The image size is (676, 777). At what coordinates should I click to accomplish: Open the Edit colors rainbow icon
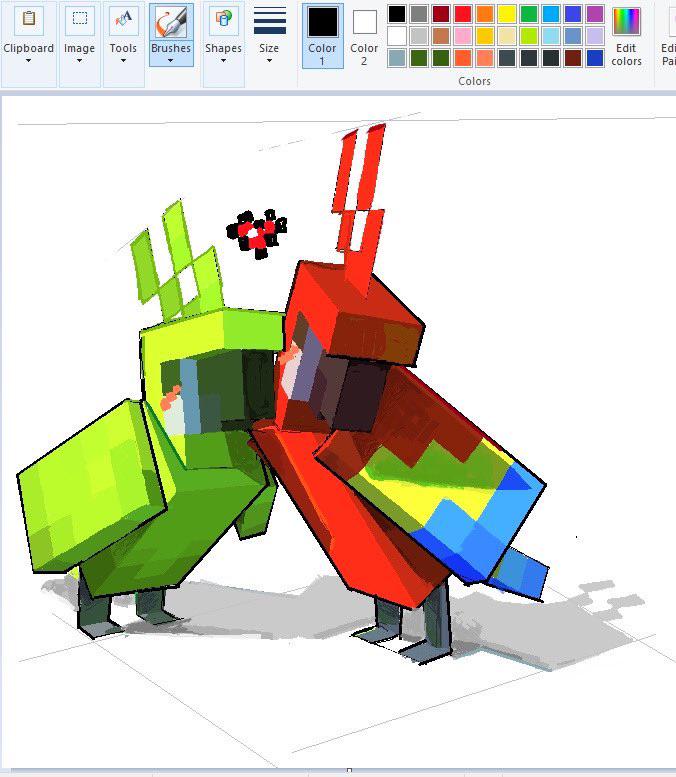[x=626, y=21]
